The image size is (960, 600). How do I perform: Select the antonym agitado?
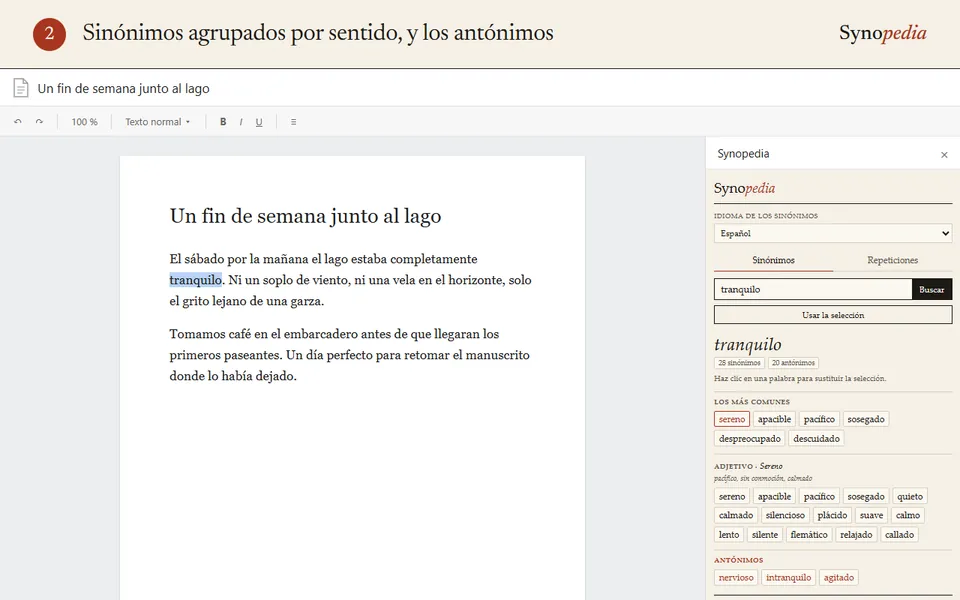click(x=839, y=577)
